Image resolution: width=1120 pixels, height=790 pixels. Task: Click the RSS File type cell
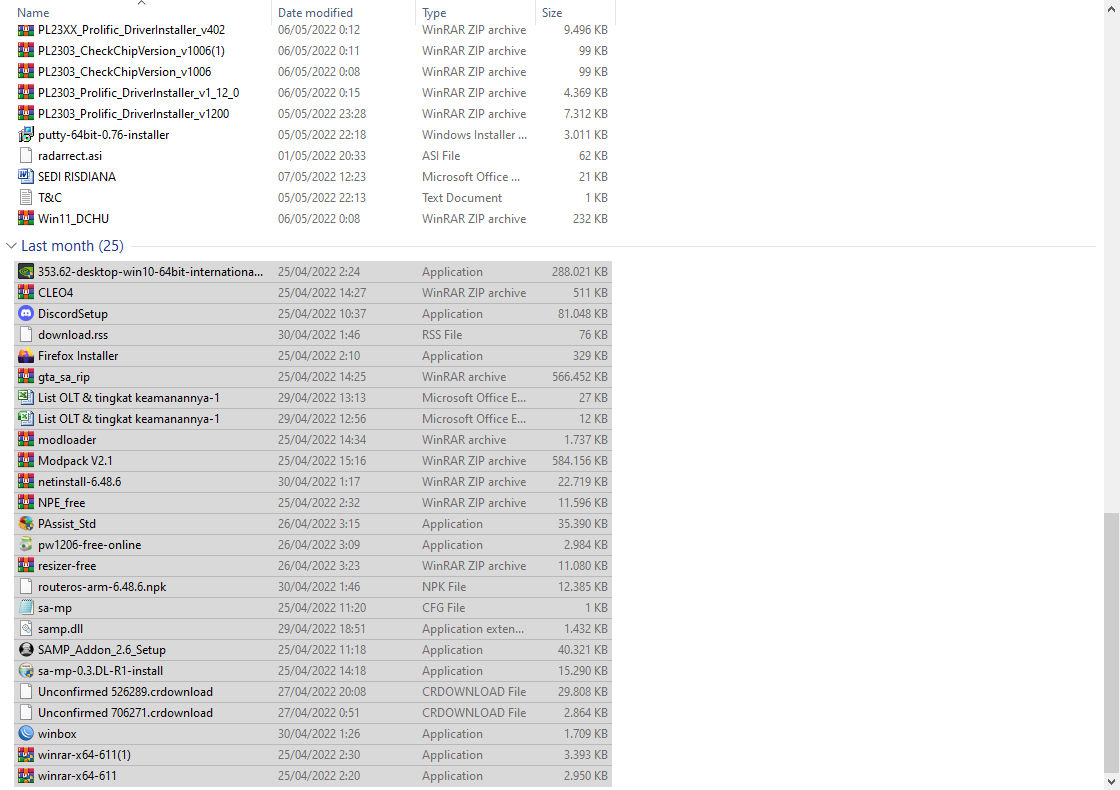pos(441,335)
